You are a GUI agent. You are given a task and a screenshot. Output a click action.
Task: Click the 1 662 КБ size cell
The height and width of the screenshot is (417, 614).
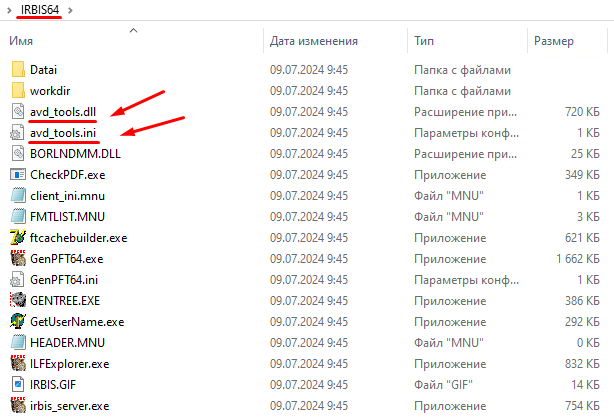pyautogui.click(x=578, y=259)
